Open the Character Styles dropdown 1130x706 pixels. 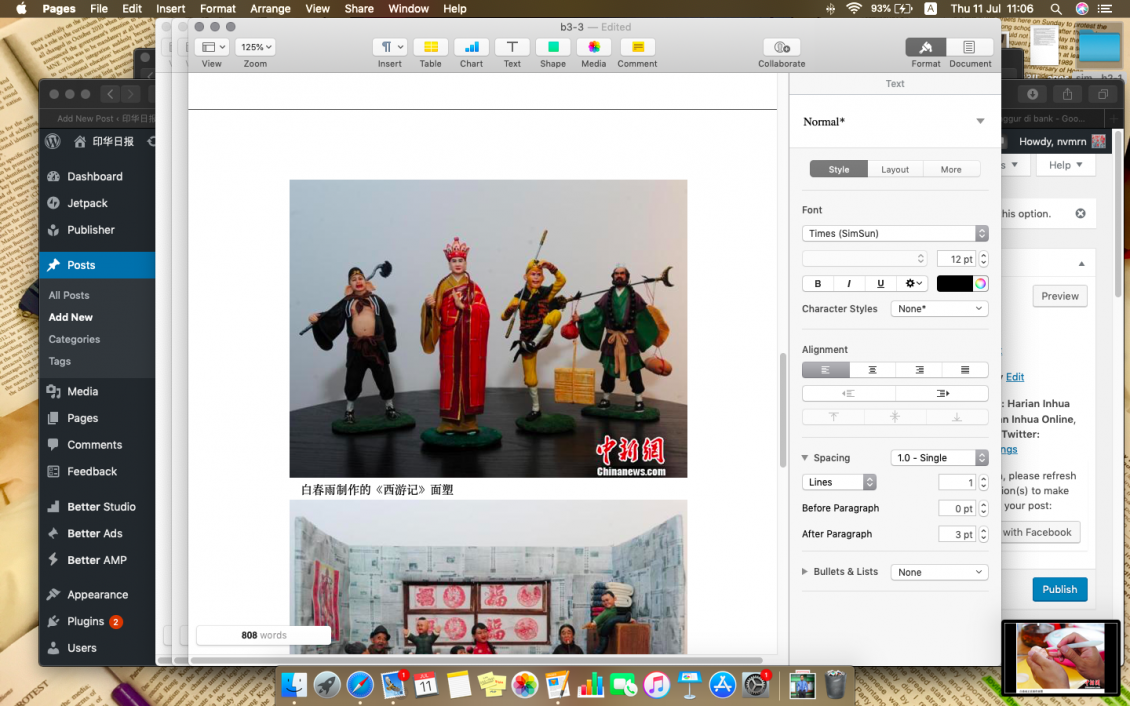tap(939, 309)
